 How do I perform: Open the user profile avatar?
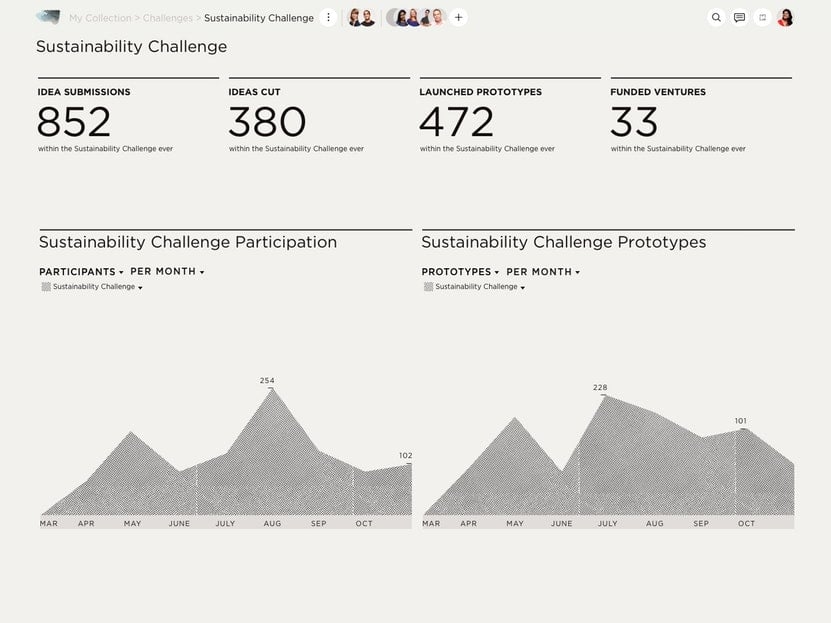point(785,17)
